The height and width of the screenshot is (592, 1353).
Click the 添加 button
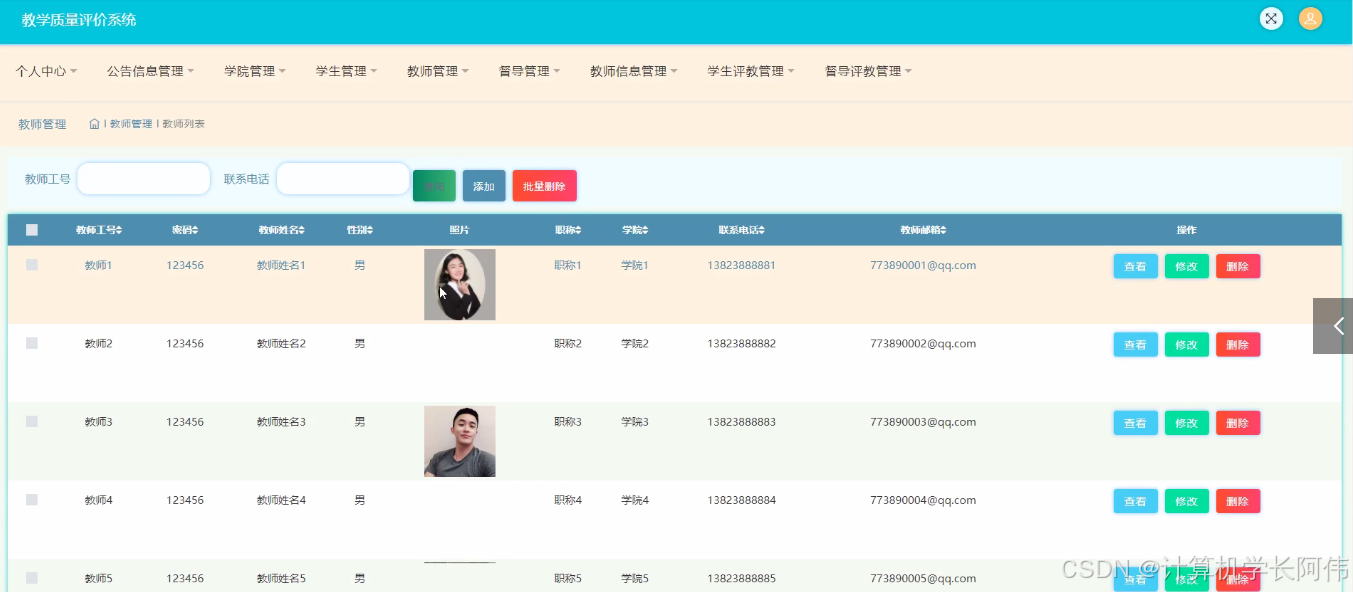(x=484, y=186)
